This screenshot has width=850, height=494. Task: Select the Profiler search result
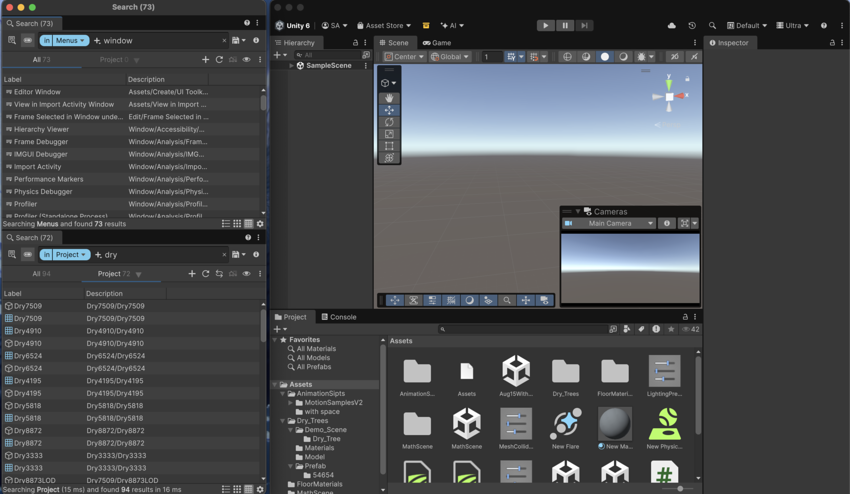pyautogui.click(x=25, y=204)
